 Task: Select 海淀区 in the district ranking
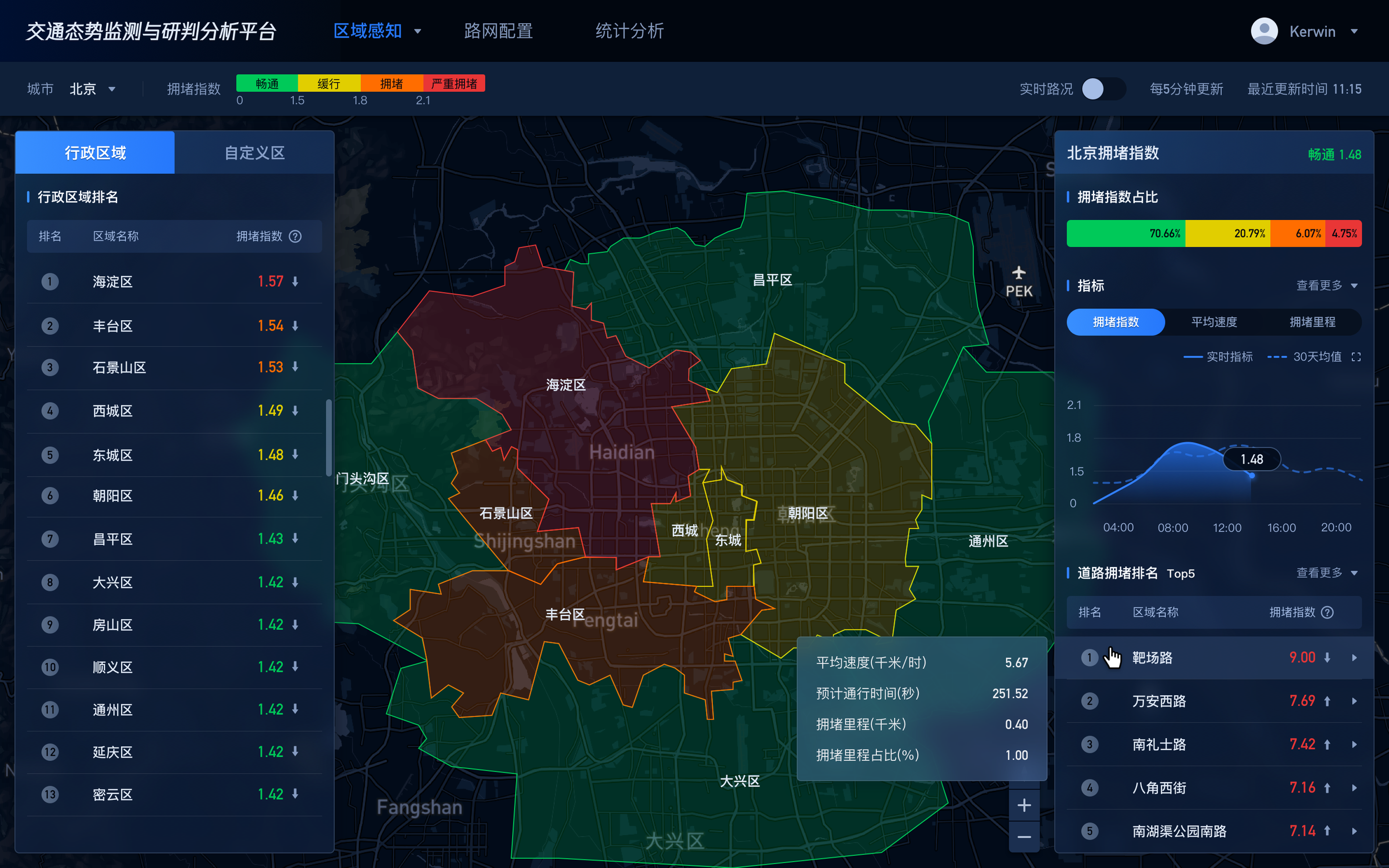(113, 282)
